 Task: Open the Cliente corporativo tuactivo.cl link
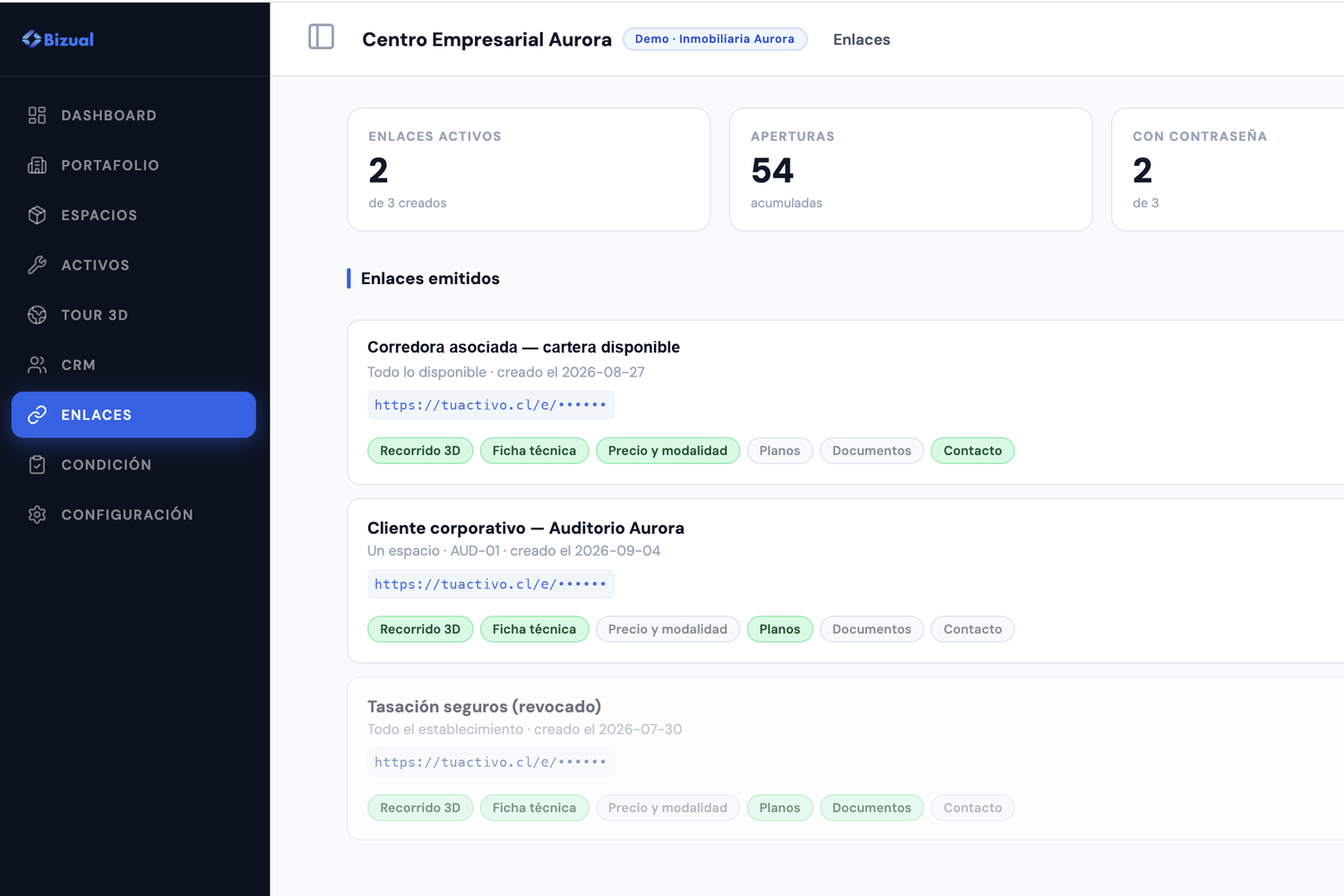tap(490, 584)
